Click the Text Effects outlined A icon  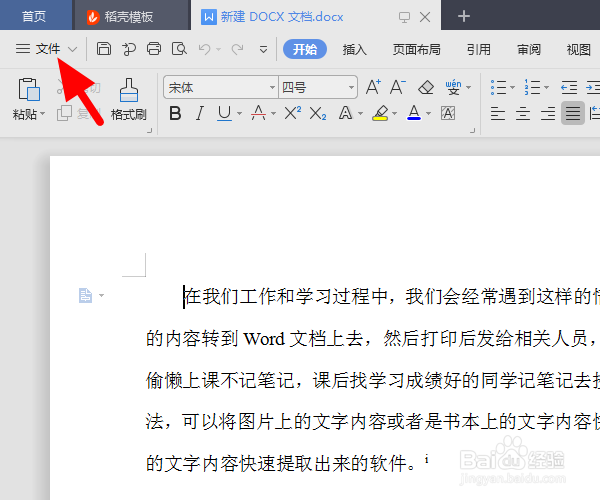(x=346, y=113)
